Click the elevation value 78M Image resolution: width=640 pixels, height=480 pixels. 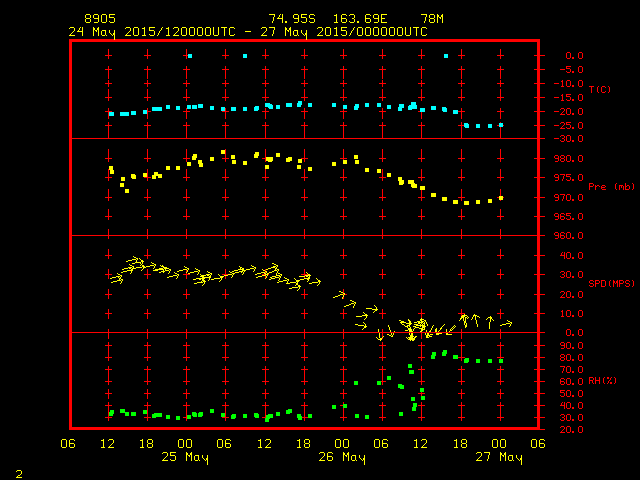click(x=432, y=19)
